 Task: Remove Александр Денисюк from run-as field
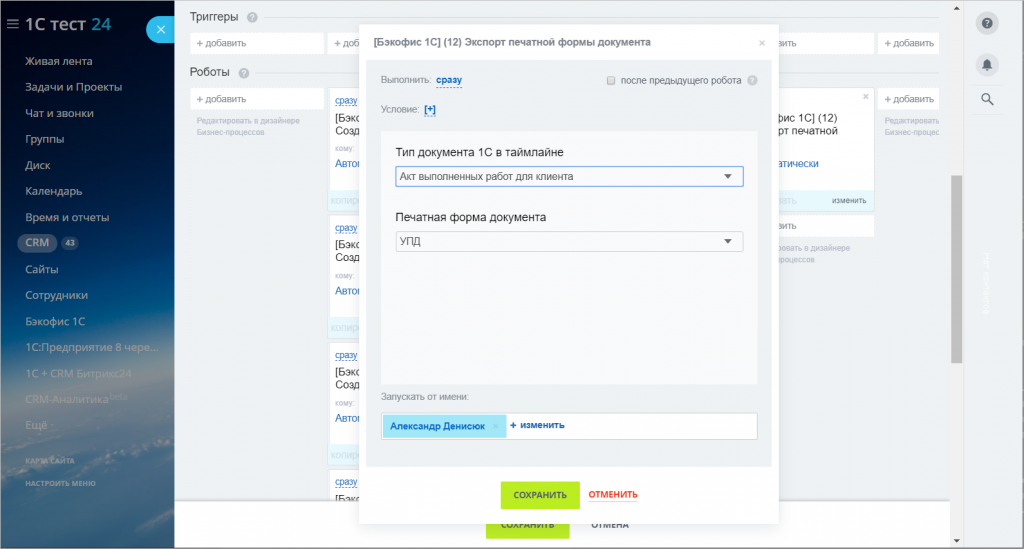click(x=496, y=426)
